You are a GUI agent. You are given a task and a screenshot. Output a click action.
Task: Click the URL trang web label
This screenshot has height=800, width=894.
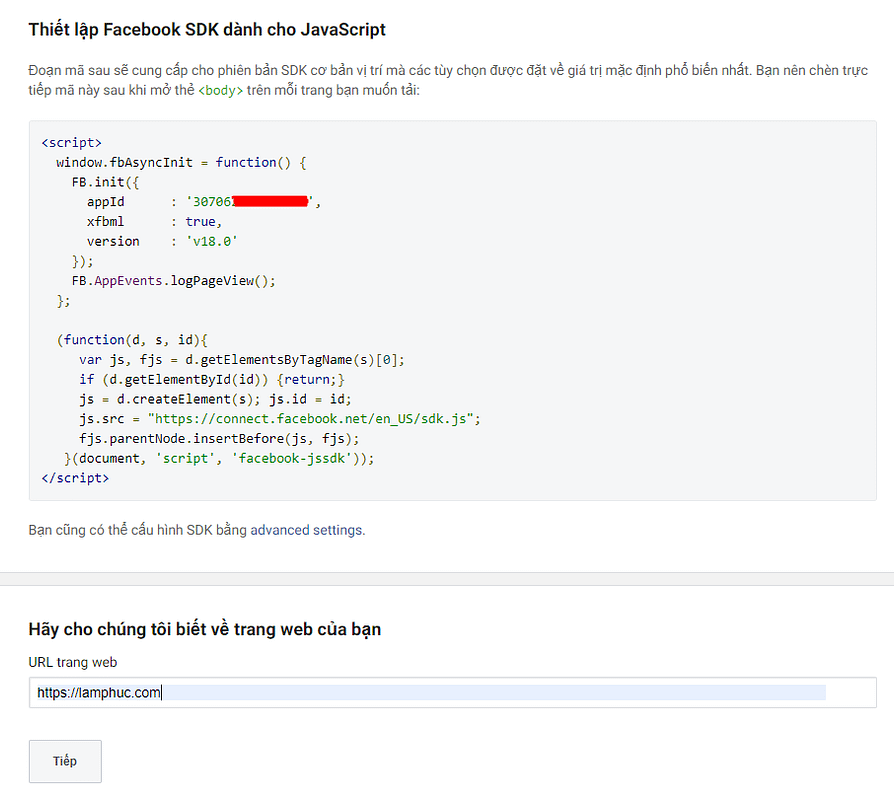(x=73, y=663)
